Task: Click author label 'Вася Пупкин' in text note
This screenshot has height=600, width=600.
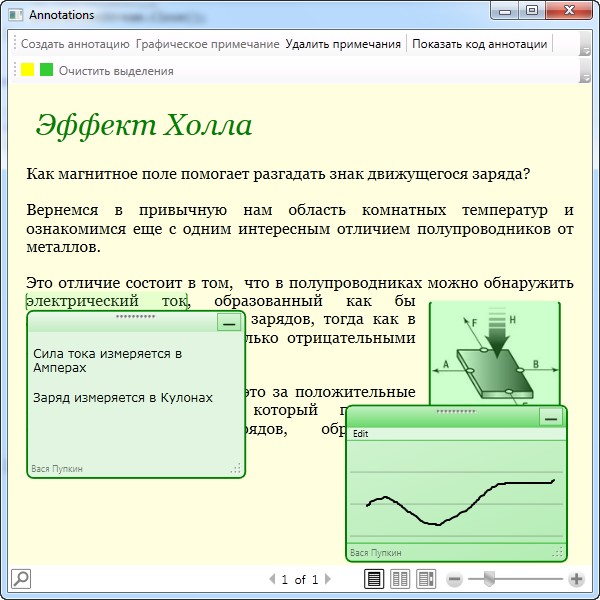Action: 57,469
